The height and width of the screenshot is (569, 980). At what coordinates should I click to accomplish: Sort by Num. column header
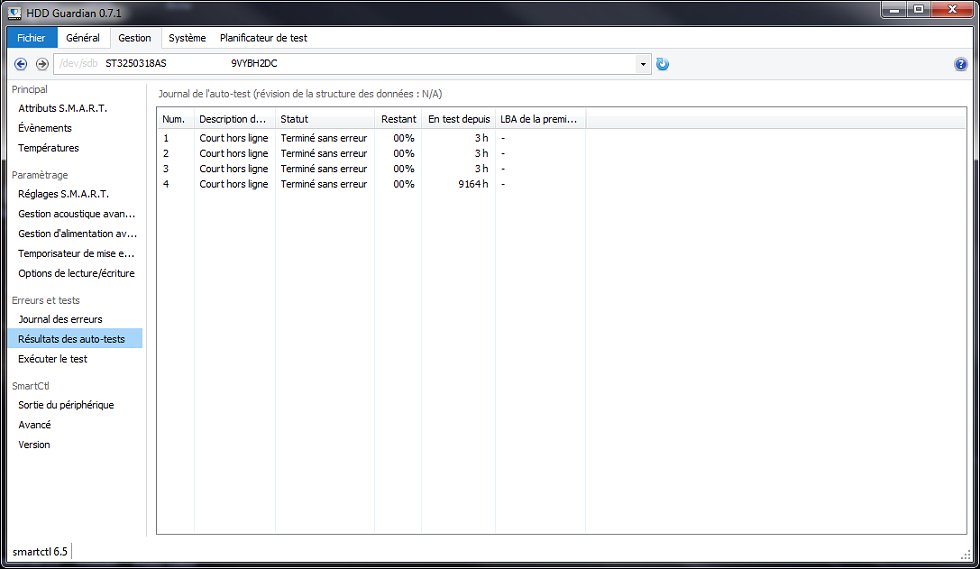click(176, 119)
